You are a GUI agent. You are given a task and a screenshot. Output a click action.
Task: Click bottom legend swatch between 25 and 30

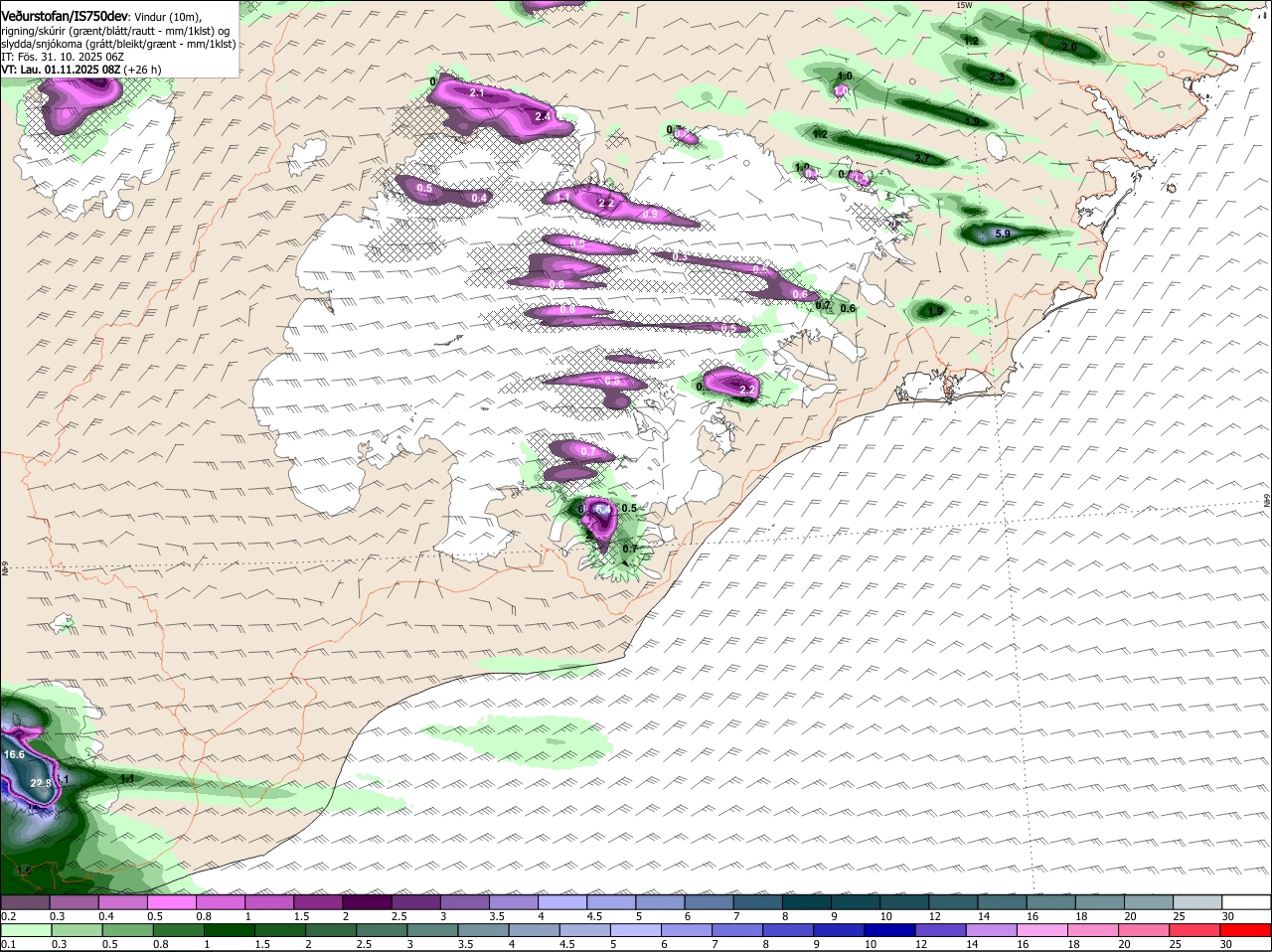(1196, 930)
